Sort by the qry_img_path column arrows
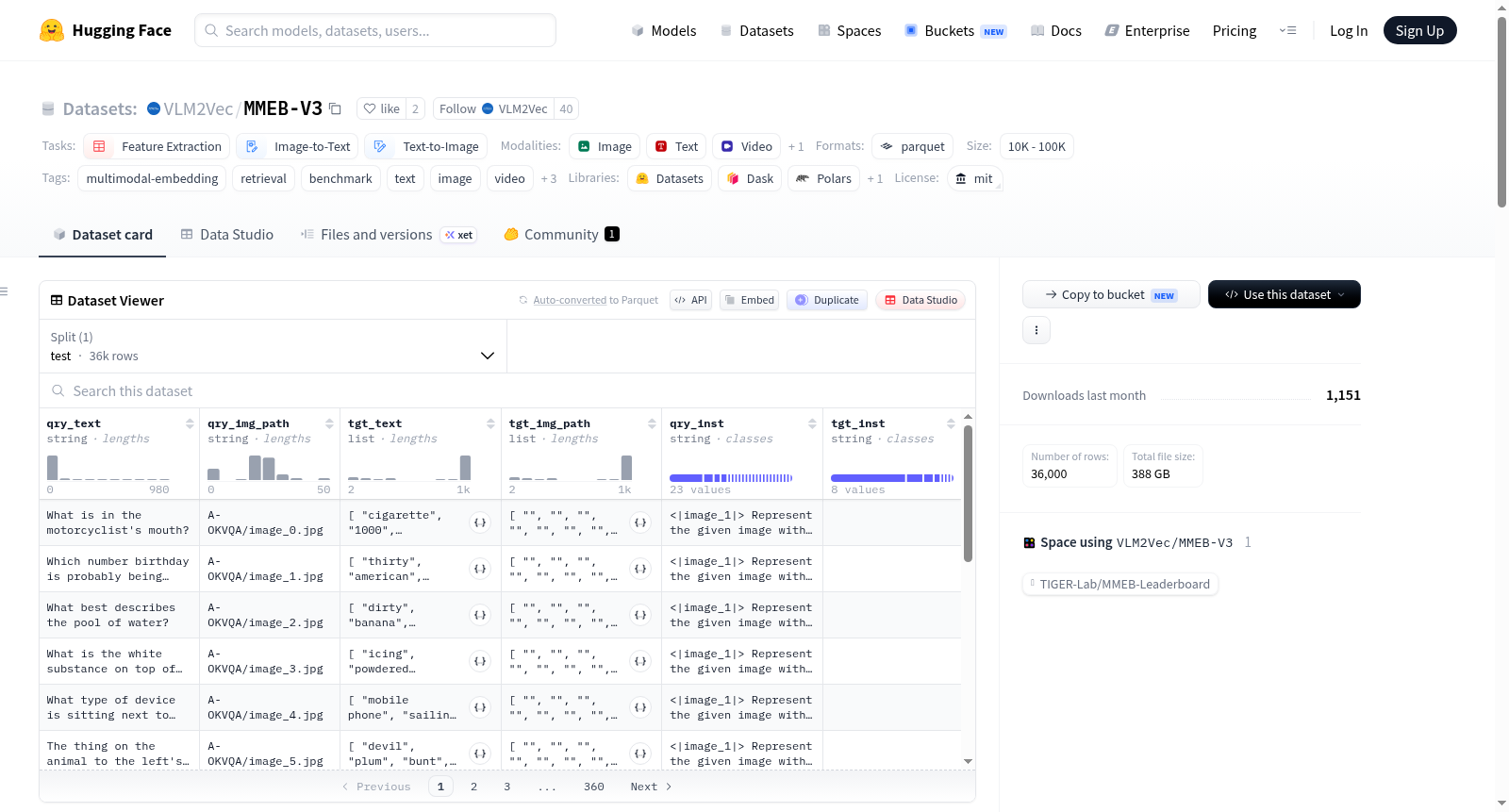Viewport: 1509px width, 812px height. pos(329,423)
